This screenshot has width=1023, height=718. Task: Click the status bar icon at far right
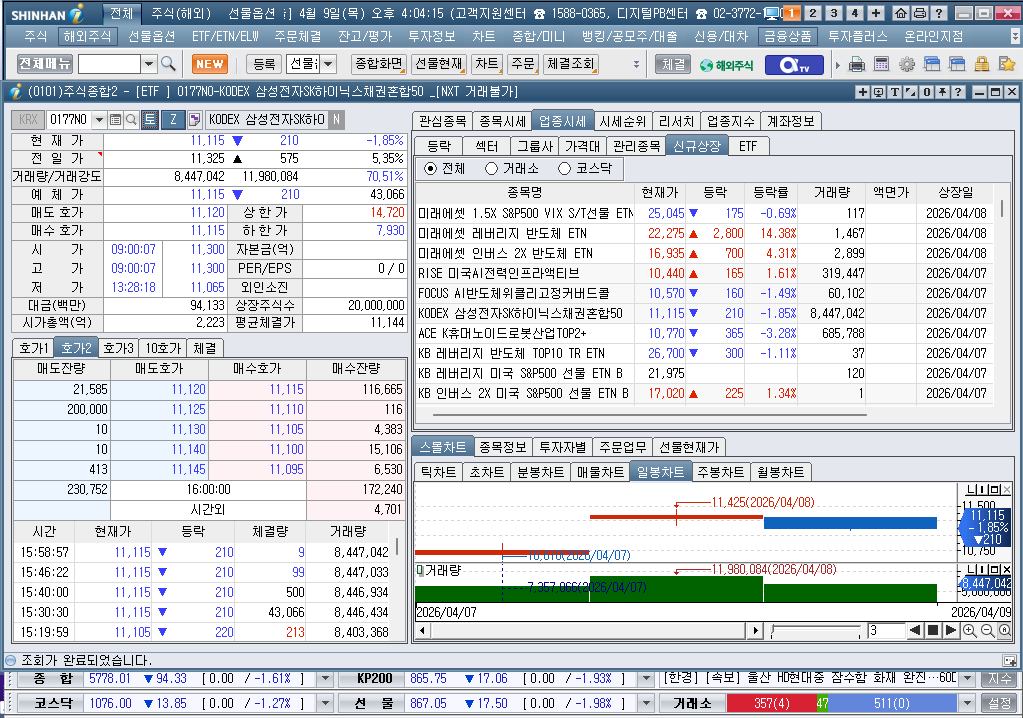1009,661
